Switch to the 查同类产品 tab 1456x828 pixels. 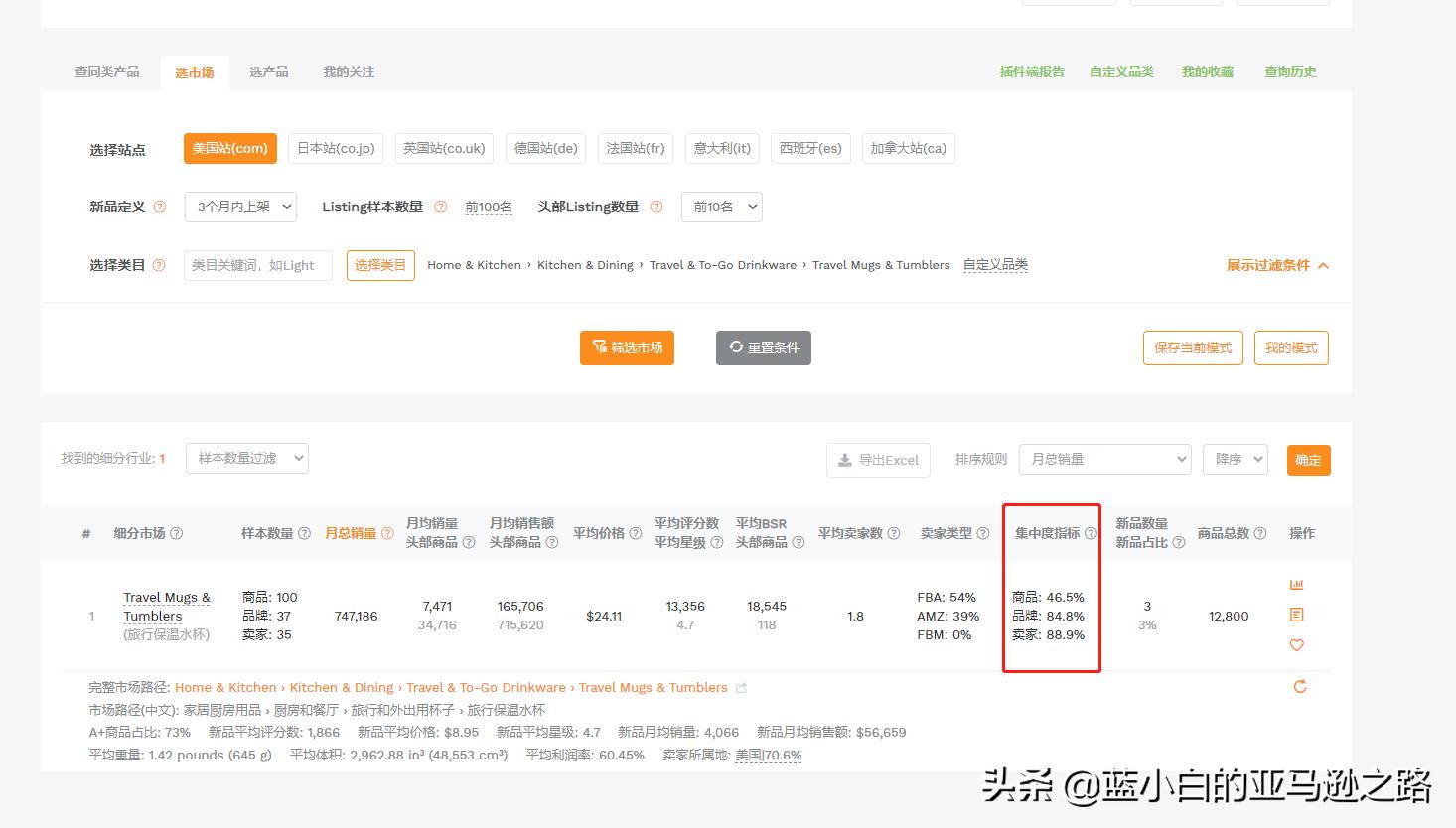click(x=106, y=71)
